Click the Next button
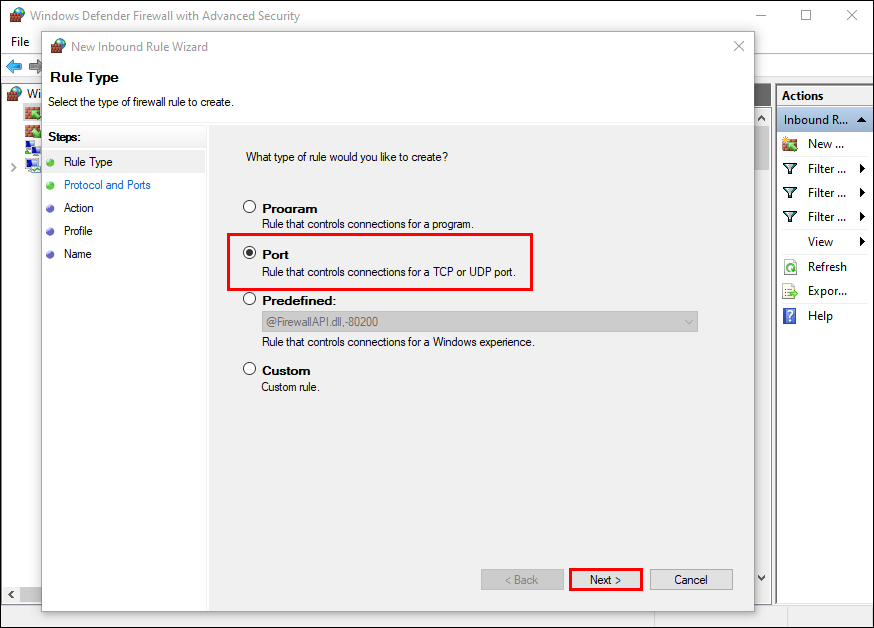Image resolution: width=874 pixels, height=628 pixels. [605, 580]
